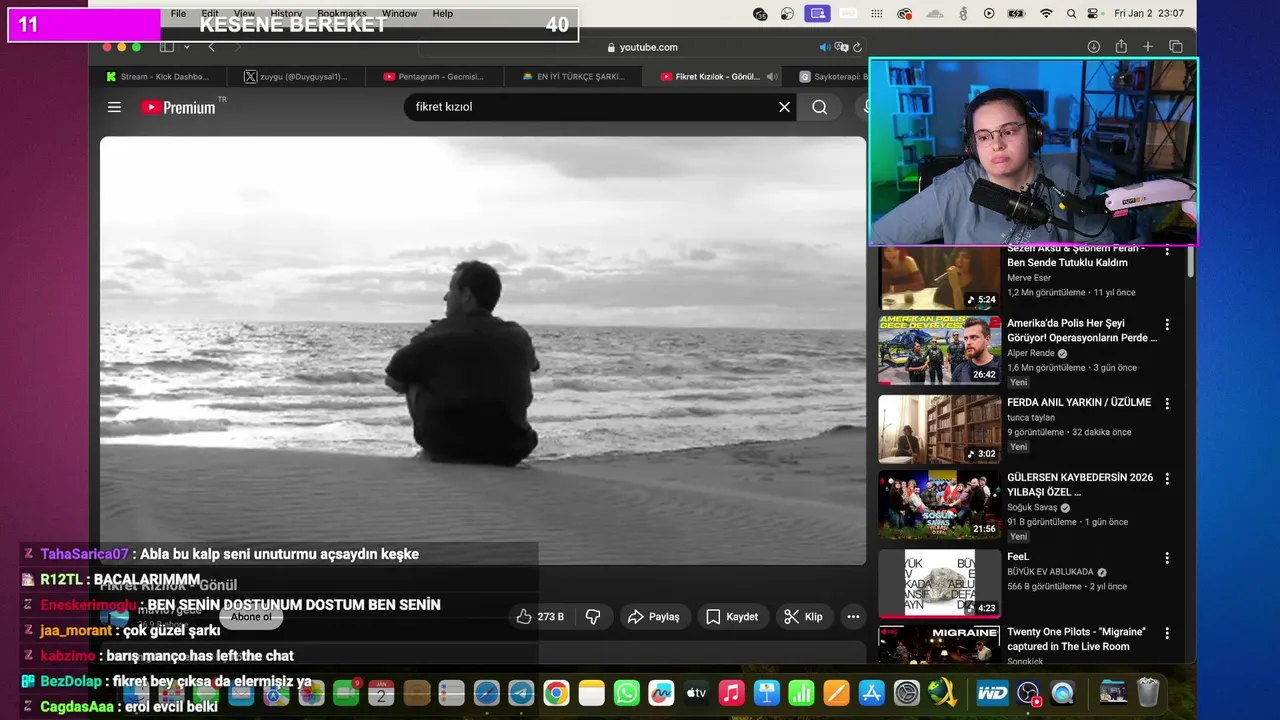Dislike the video with thumbs-down
The image size is (1280, 720).
(593, 617)
